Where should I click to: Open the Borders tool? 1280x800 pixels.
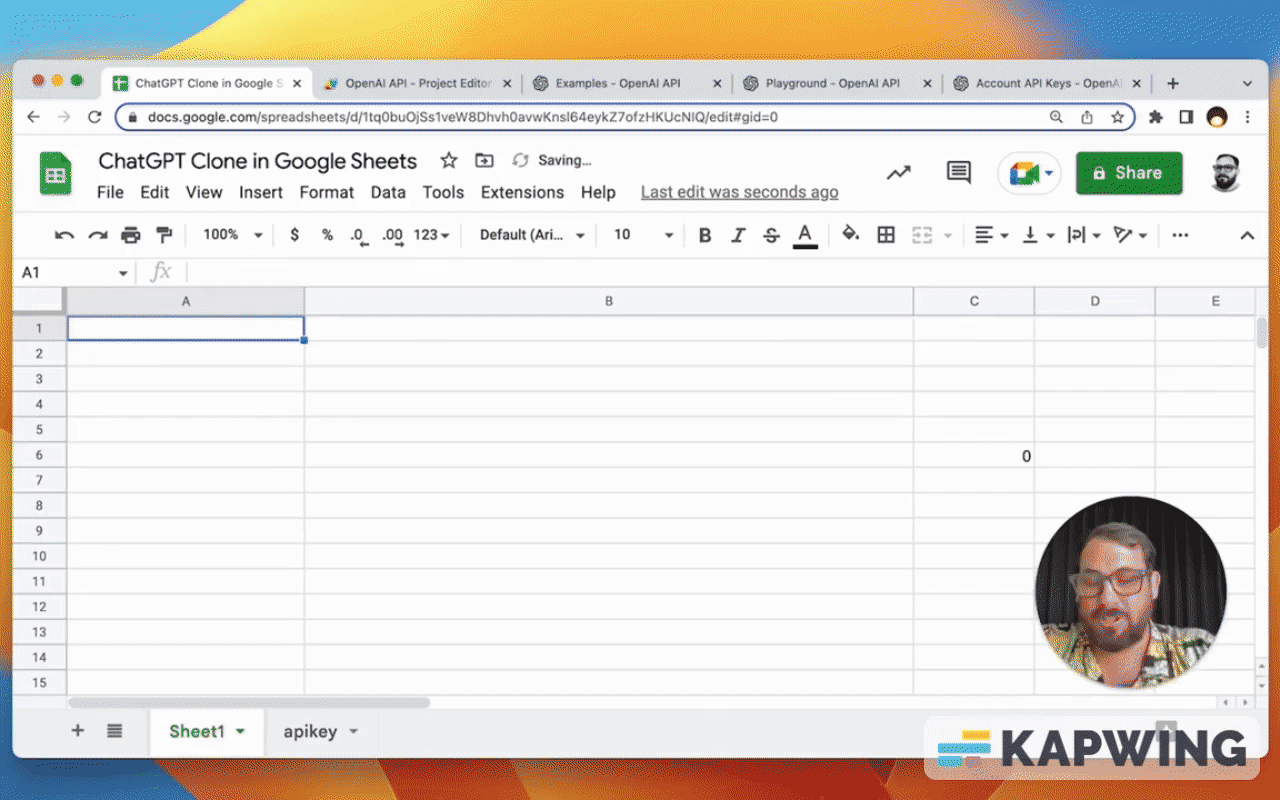tap(886, 235)
